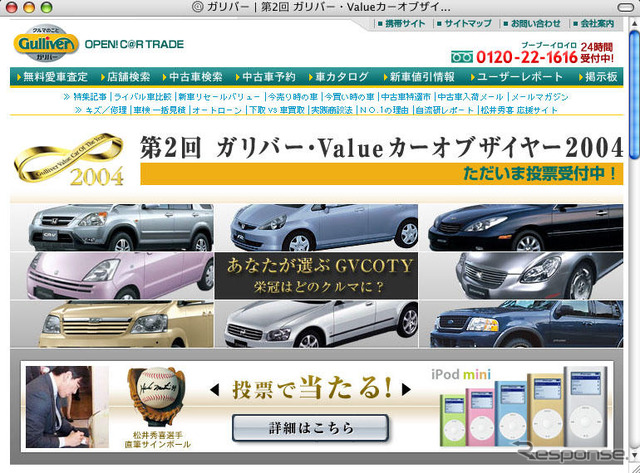Click the 今売り時の車 link
The height and width of the screenshot is (473, 640).
click(x=293, y=97)
